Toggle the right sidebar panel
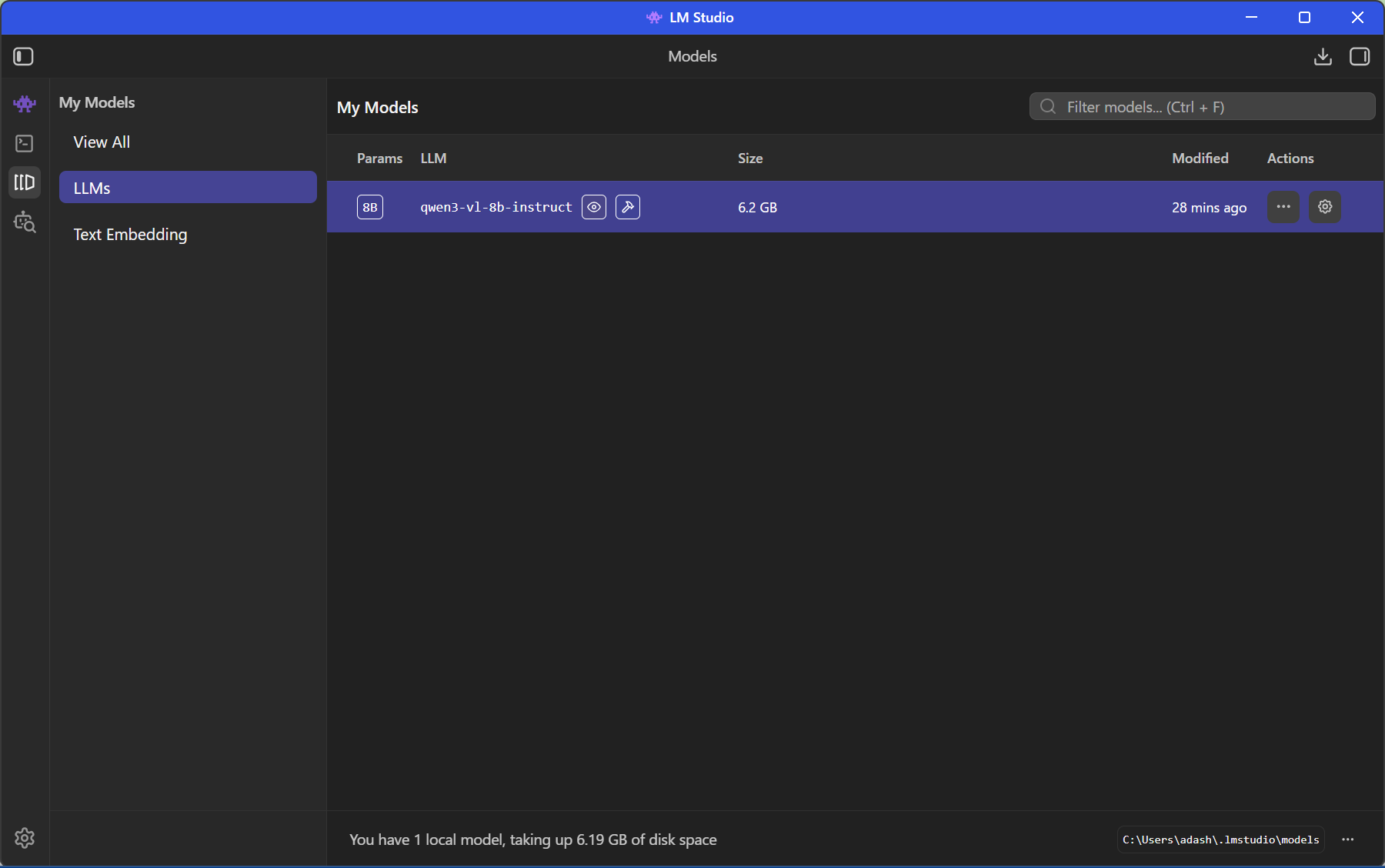 point(1360,56)
